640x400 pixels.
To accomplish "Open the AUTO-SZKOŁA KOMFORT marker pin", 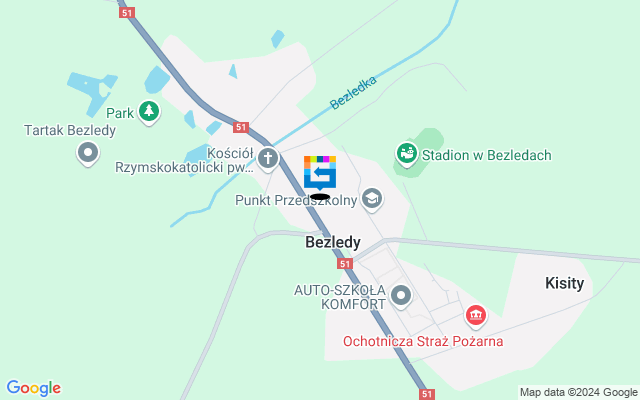I will 401,296.
